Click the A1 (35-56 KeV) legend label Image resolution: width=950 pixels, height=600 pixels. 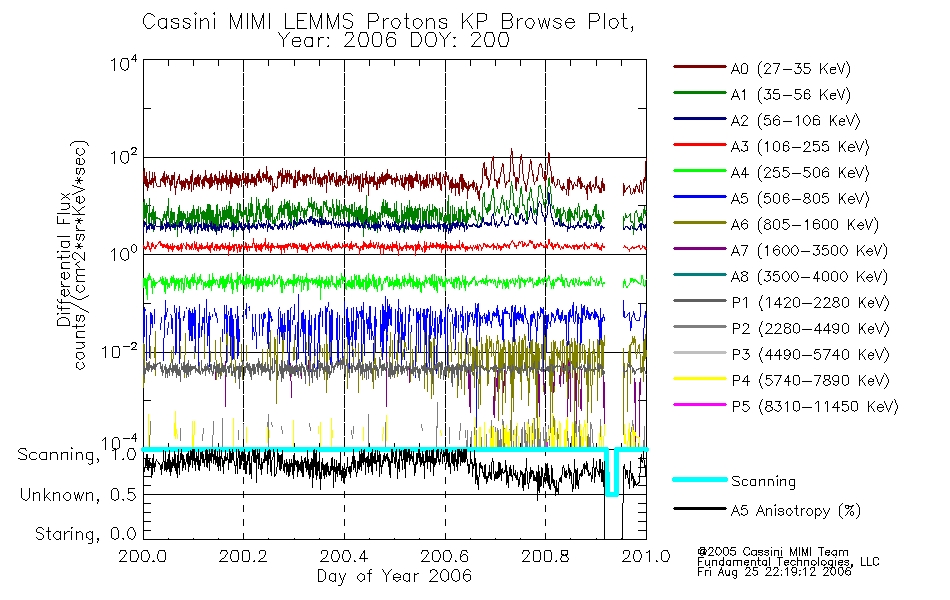tap(790, 95)
